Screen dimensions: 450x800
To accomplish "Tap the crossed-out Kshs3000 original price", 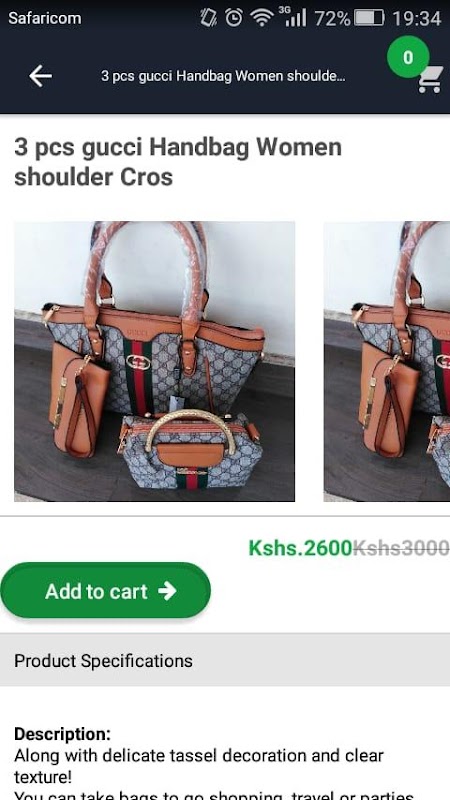I will click(401, 548).
